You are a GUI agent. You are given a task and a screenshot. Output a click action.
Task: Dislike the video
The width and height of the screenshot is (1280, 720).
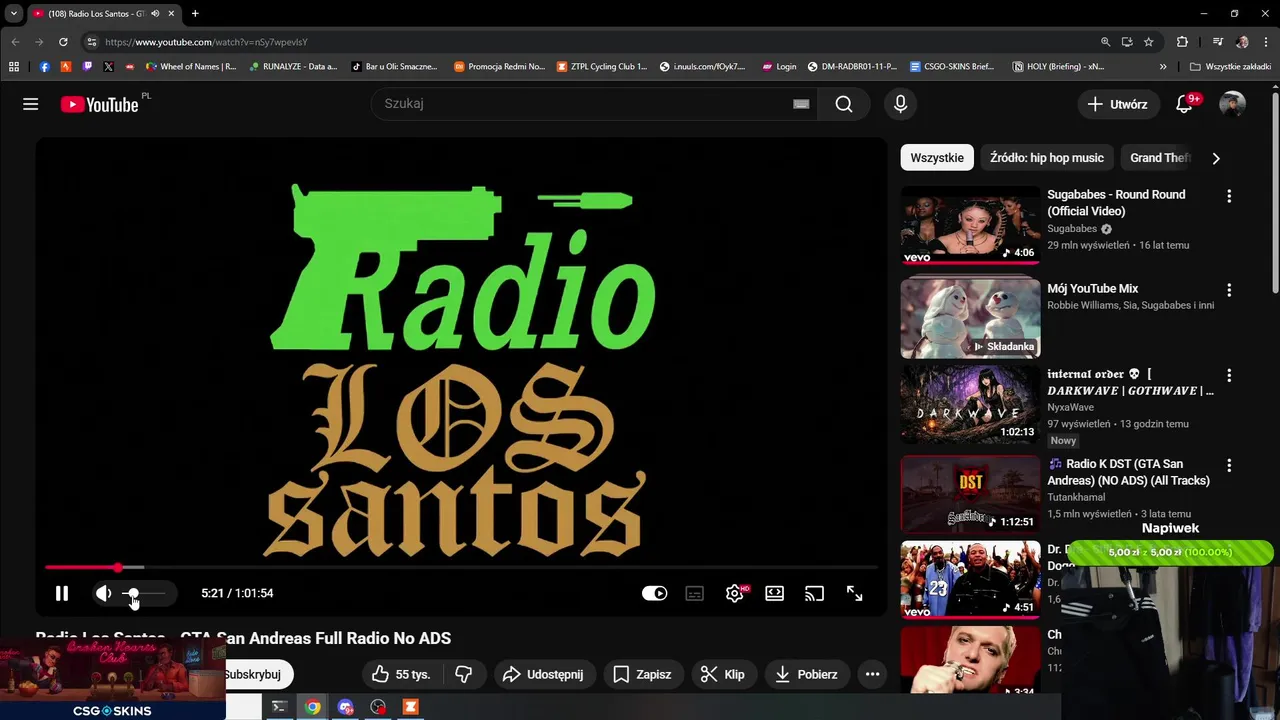[464, 674]
